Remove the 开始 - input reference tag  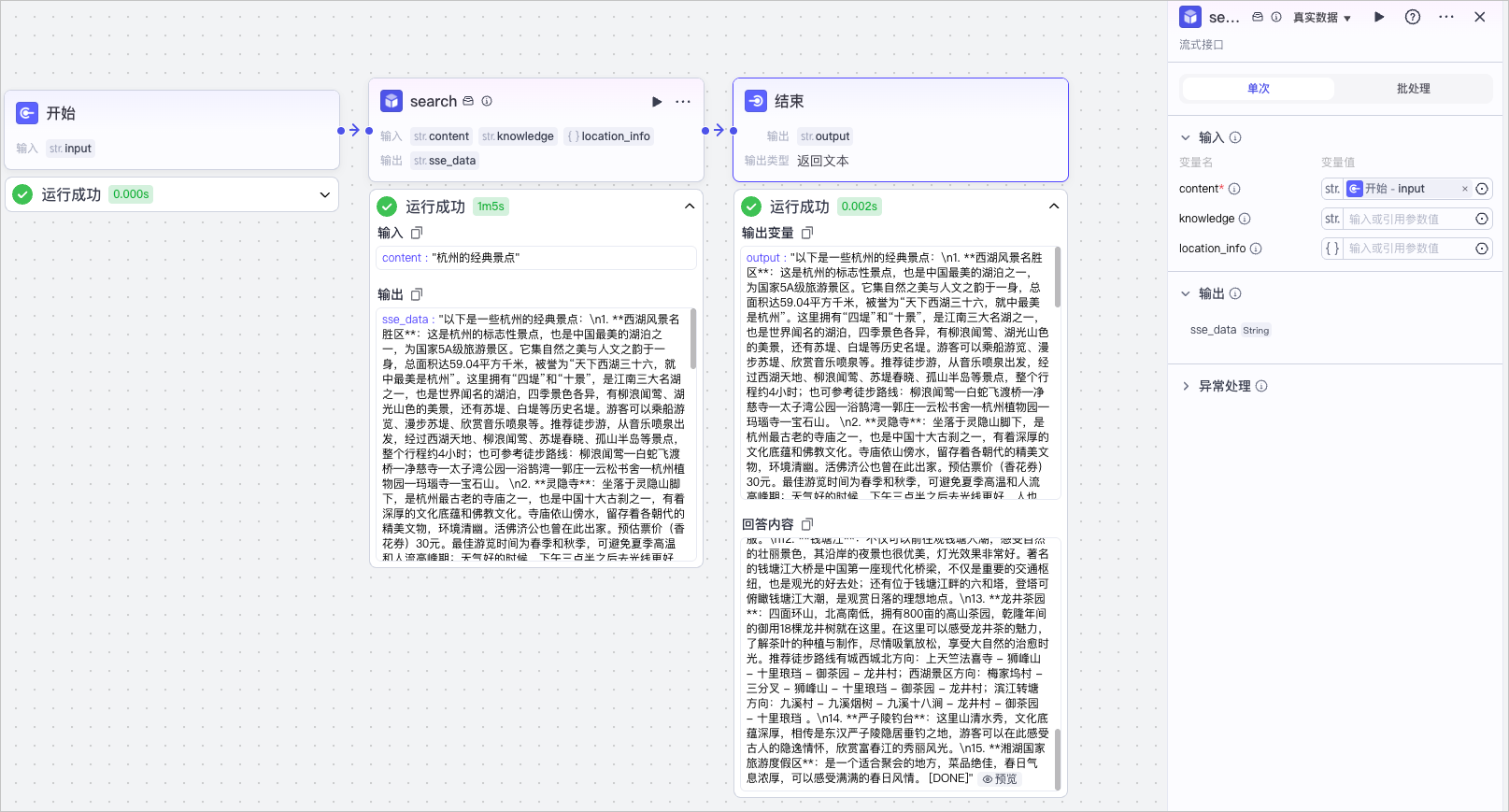point(1465,189)
